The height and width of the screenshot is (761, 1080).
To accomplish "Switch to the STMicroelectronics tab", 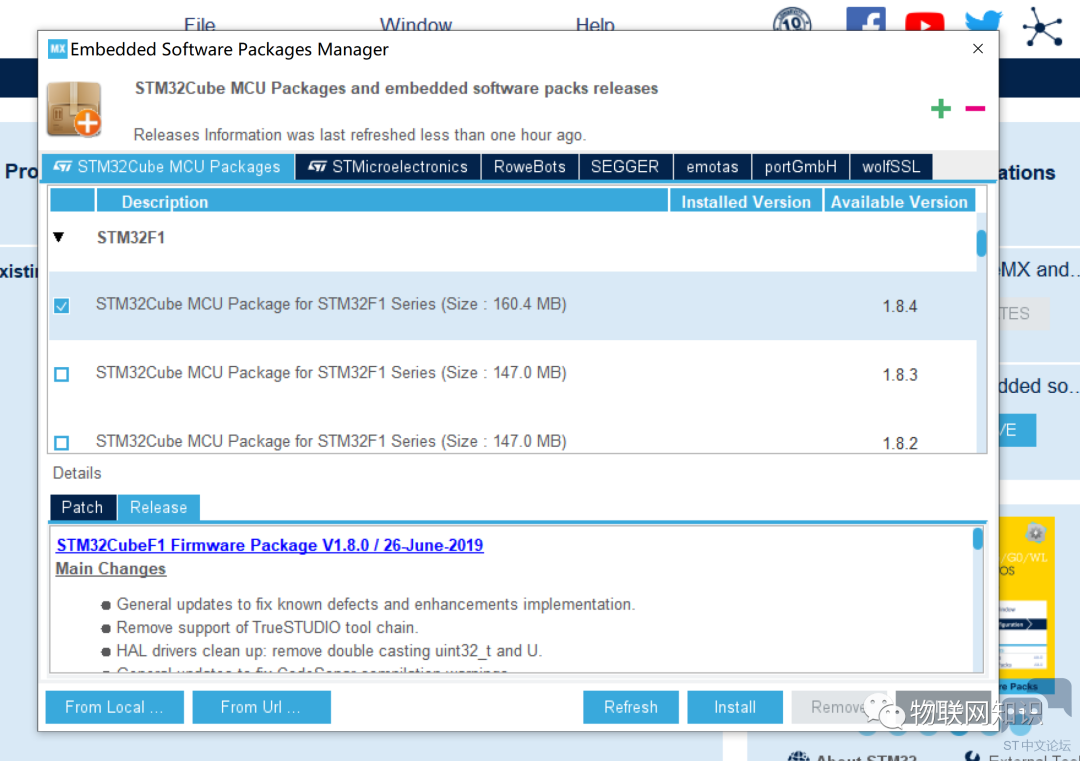I will click(388, 167).
